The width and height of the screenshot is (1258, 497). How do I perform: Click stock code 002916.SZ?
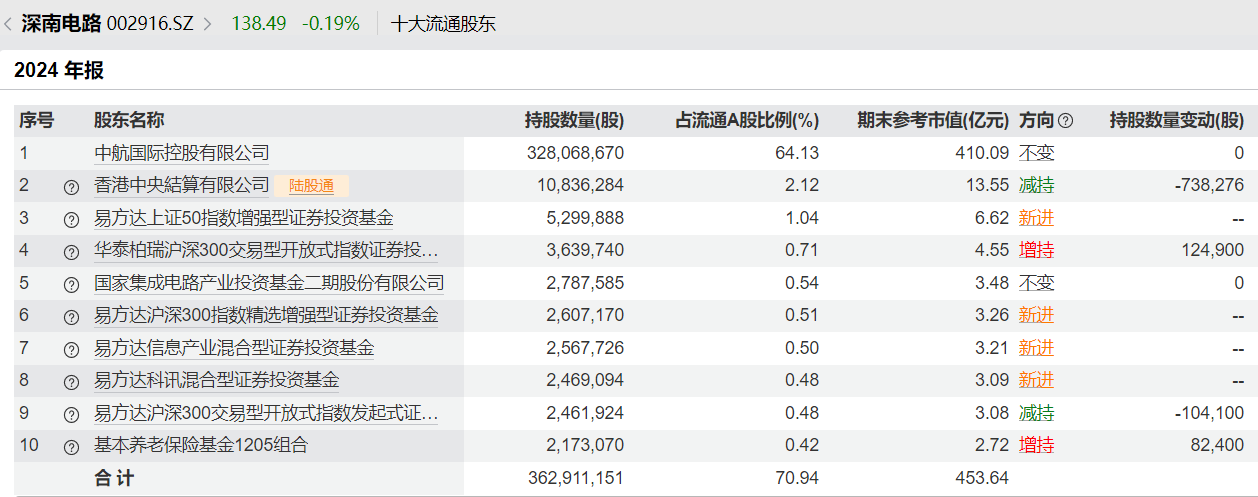[150, 23]
